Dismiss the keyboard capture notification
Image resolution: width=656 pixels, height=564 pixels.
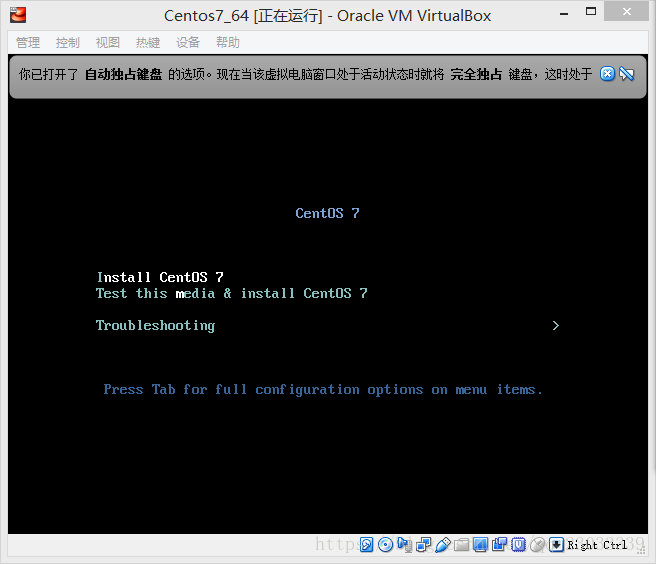[x=607, y=74]
